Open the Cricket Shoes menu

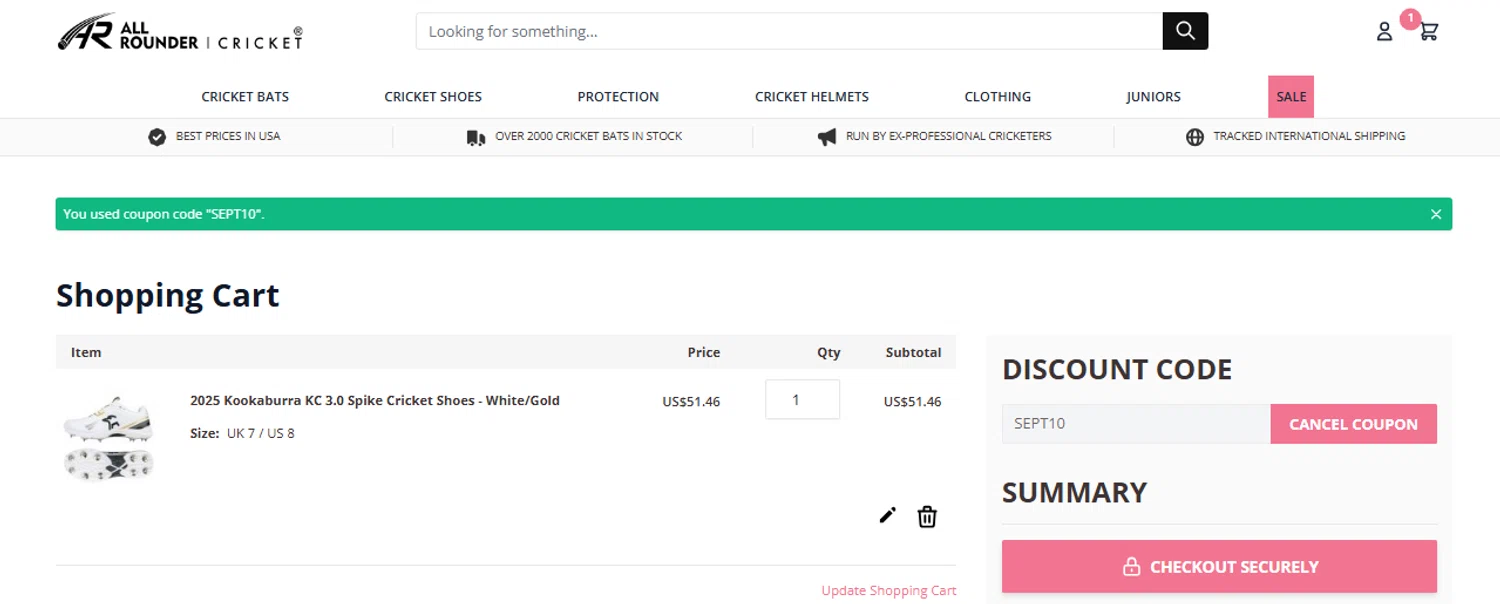click(433, 97)
